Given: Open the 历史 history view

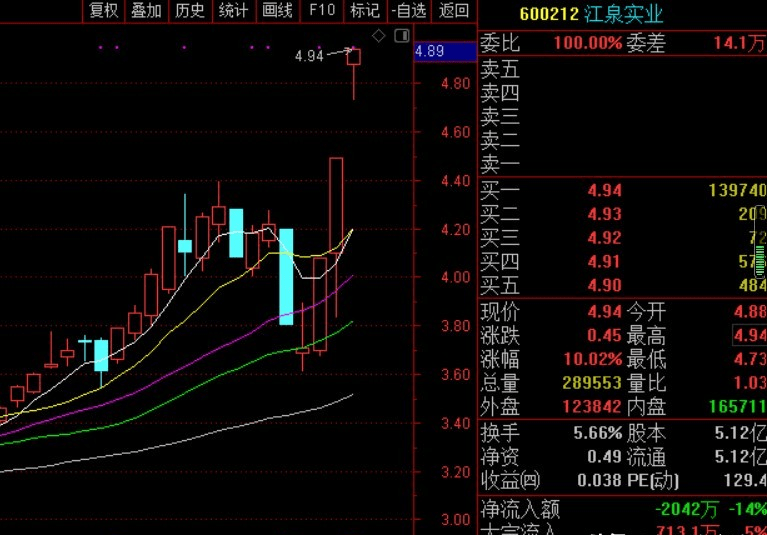Looking at the screenshot, I should click(189, 11).
